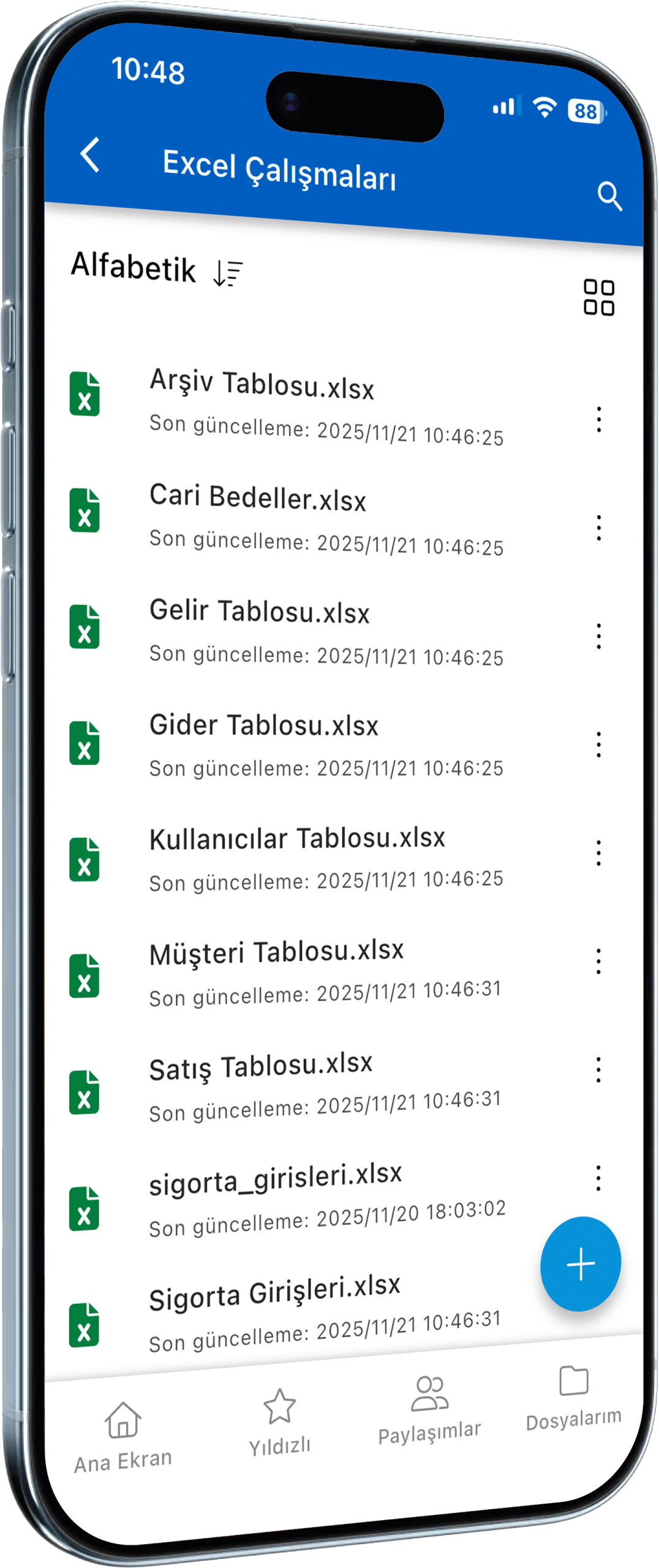Viewport: 659px width, 1568px height.
Task: Tap the blue plus add button
Action: [580, 1264]
